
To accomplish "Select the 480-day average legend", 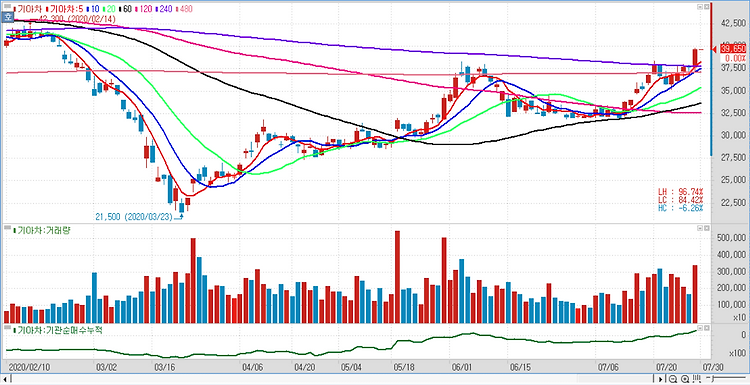I will point(185,9).
